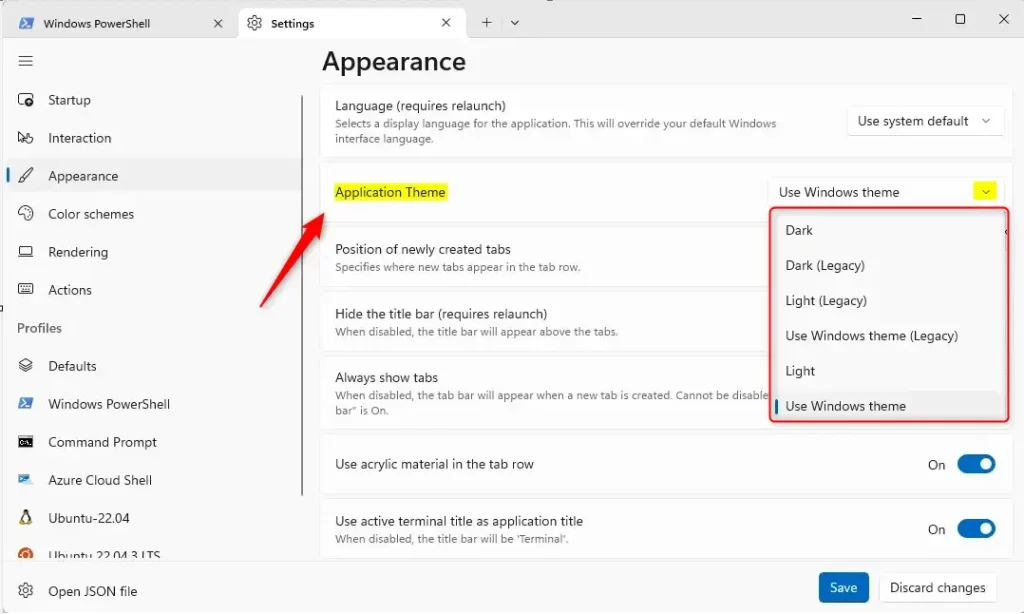Click Open JSON file link
This screenshot has width=1024, height=614.
[153, 590]
